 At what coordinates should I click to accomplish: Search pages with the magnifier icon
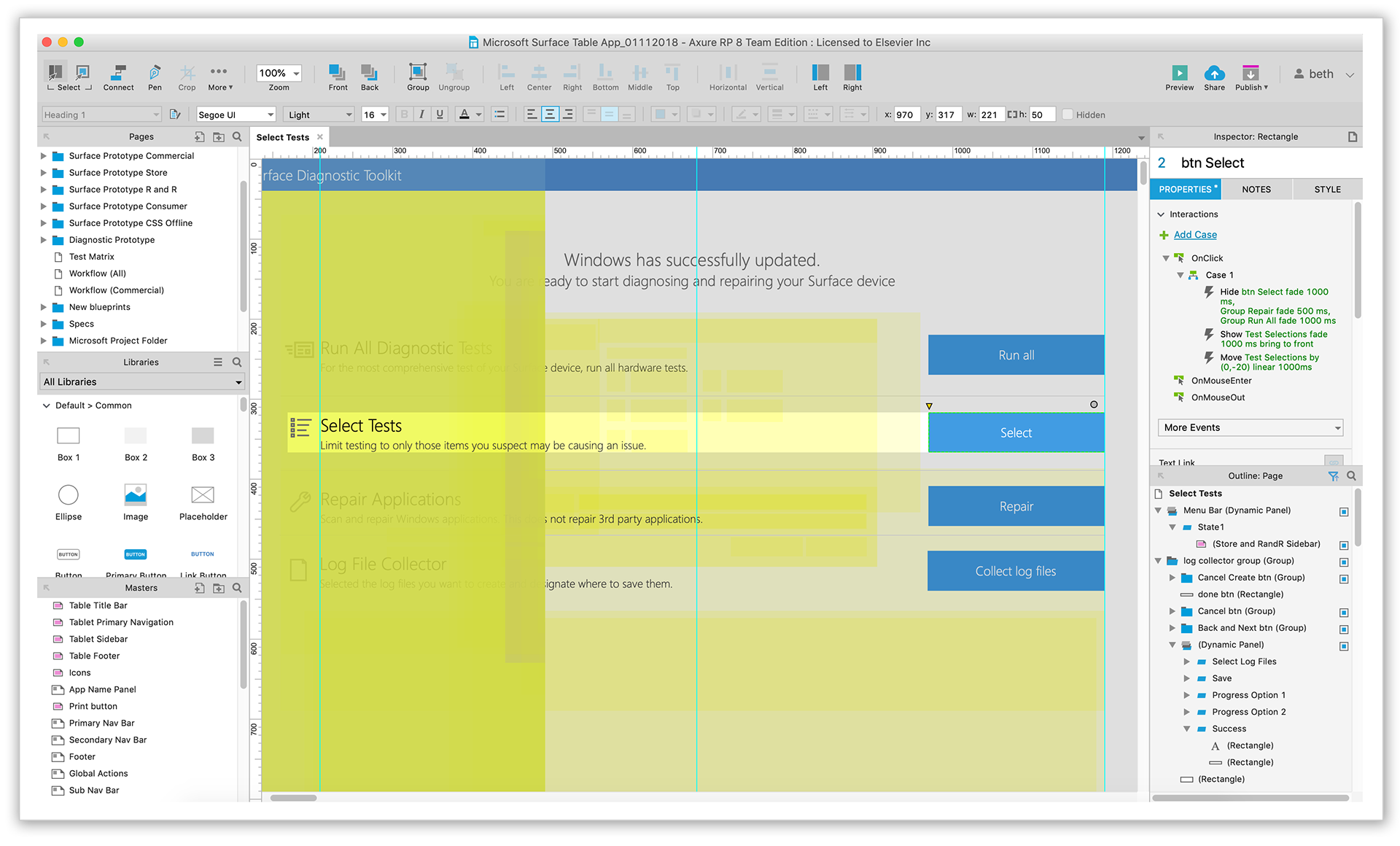pyautogui.click(x=237, y=137)
